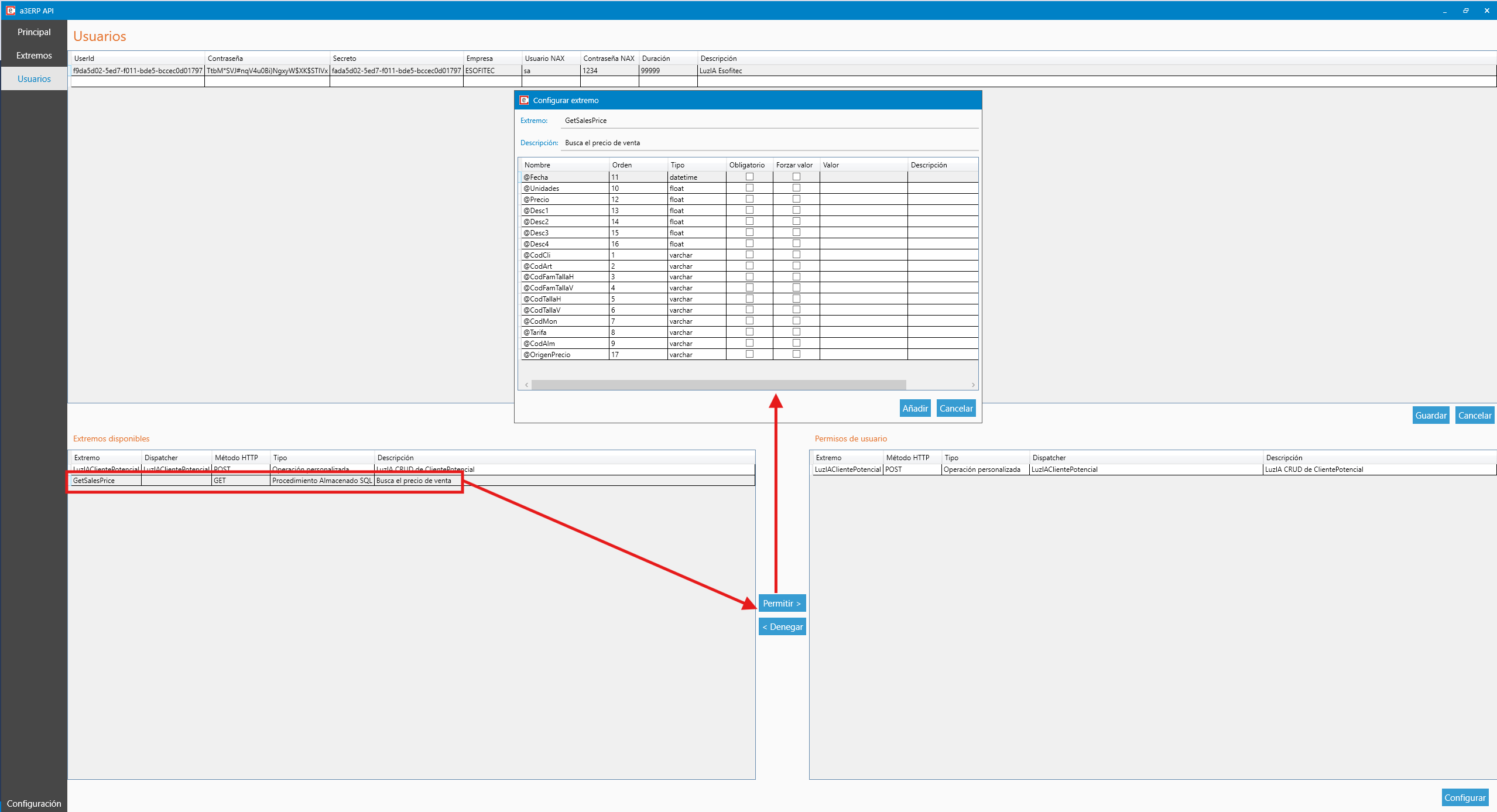The image size is (1497, 812).
Task: Tick the Forzar valor checkbox for @Precio
Action: [796, 199]
